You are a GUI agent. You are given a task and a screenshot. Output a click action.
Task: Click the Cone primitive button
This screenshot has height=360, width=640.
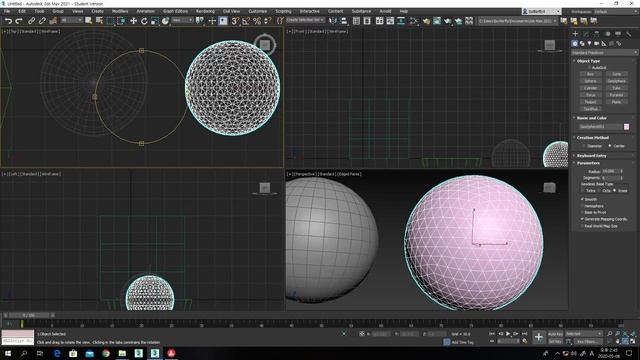point(616,74)
